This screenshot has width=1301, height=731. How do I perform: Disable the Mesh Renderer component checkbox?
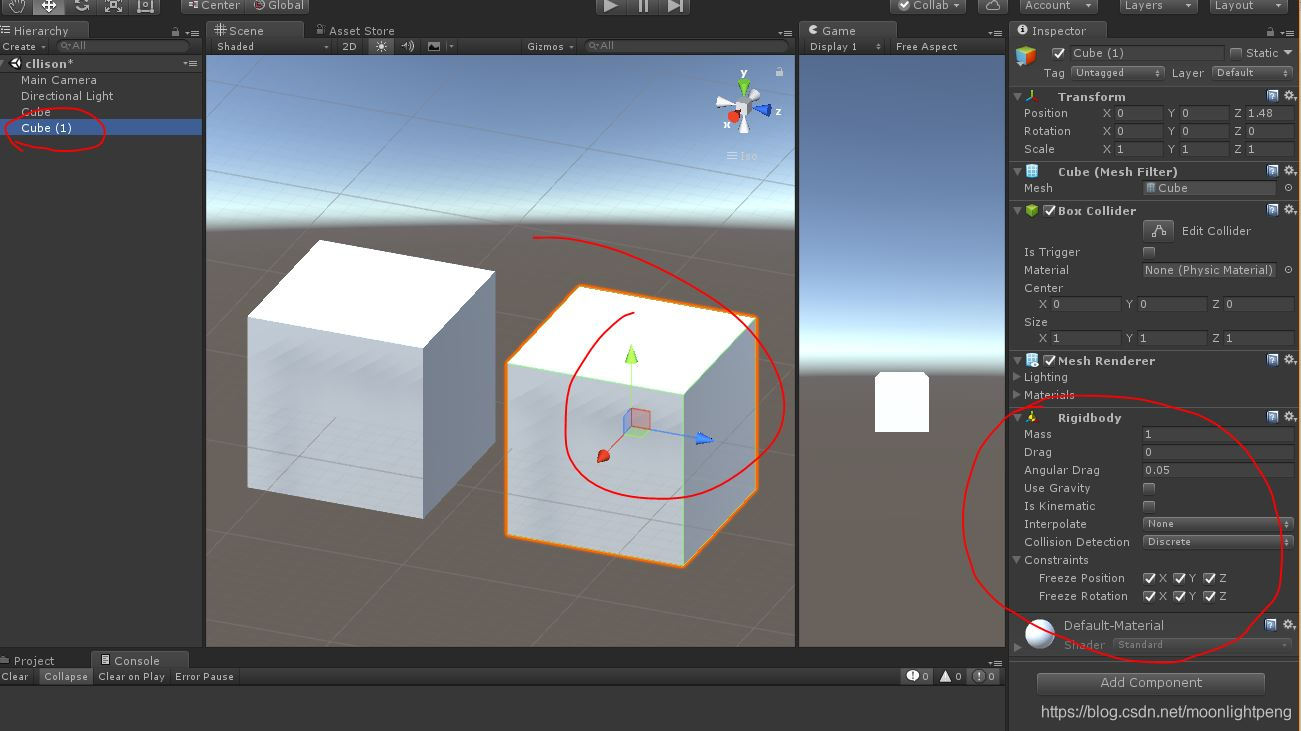tap(1049, 360)
